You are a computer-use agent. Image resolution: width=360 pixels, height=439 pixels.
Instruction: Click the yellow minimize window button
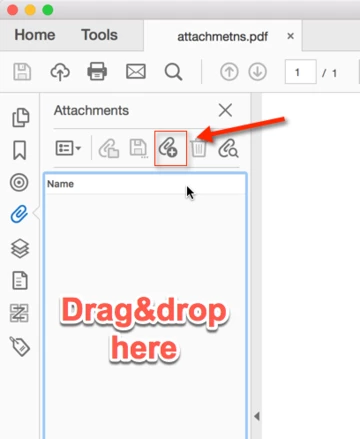tap(30, 10)
